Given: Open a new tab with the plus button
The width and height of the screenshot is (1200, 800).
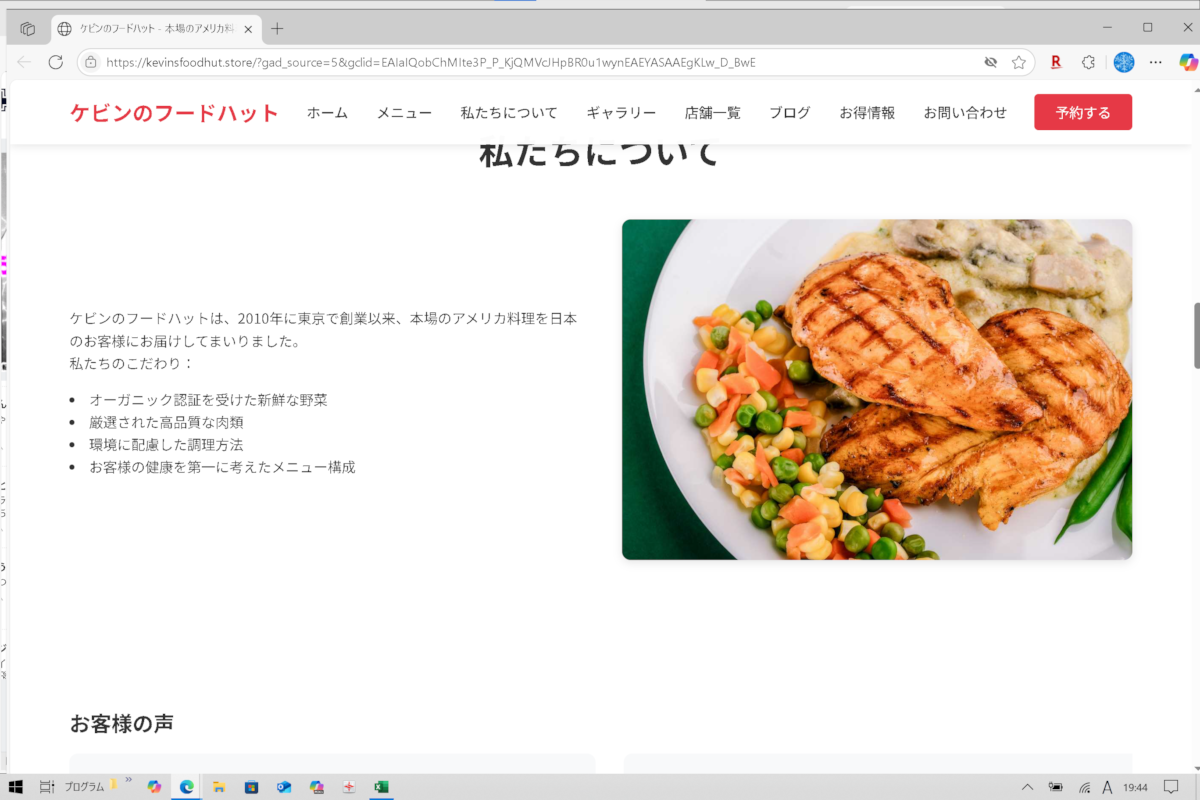Looking at the screenshot, I should tap(277, 28).
